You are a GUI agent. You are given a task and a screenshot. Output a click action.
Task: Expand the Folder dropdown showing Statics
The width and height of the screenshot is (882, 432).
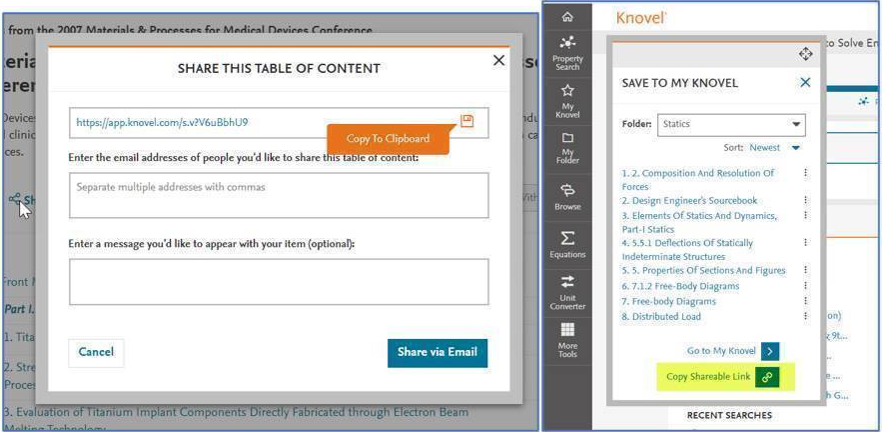tap(731, 124)
